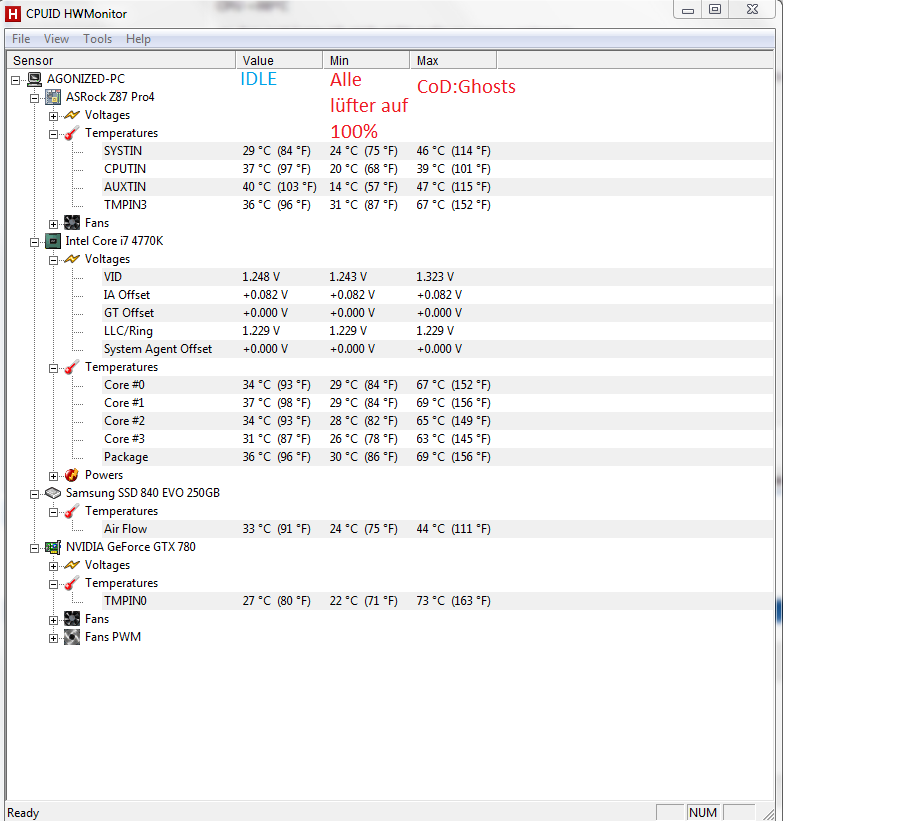Screen dimensions: 912x823
Task: Collapse the ASRock Z87 Pro4 node
Action: (x=34, y=98)
